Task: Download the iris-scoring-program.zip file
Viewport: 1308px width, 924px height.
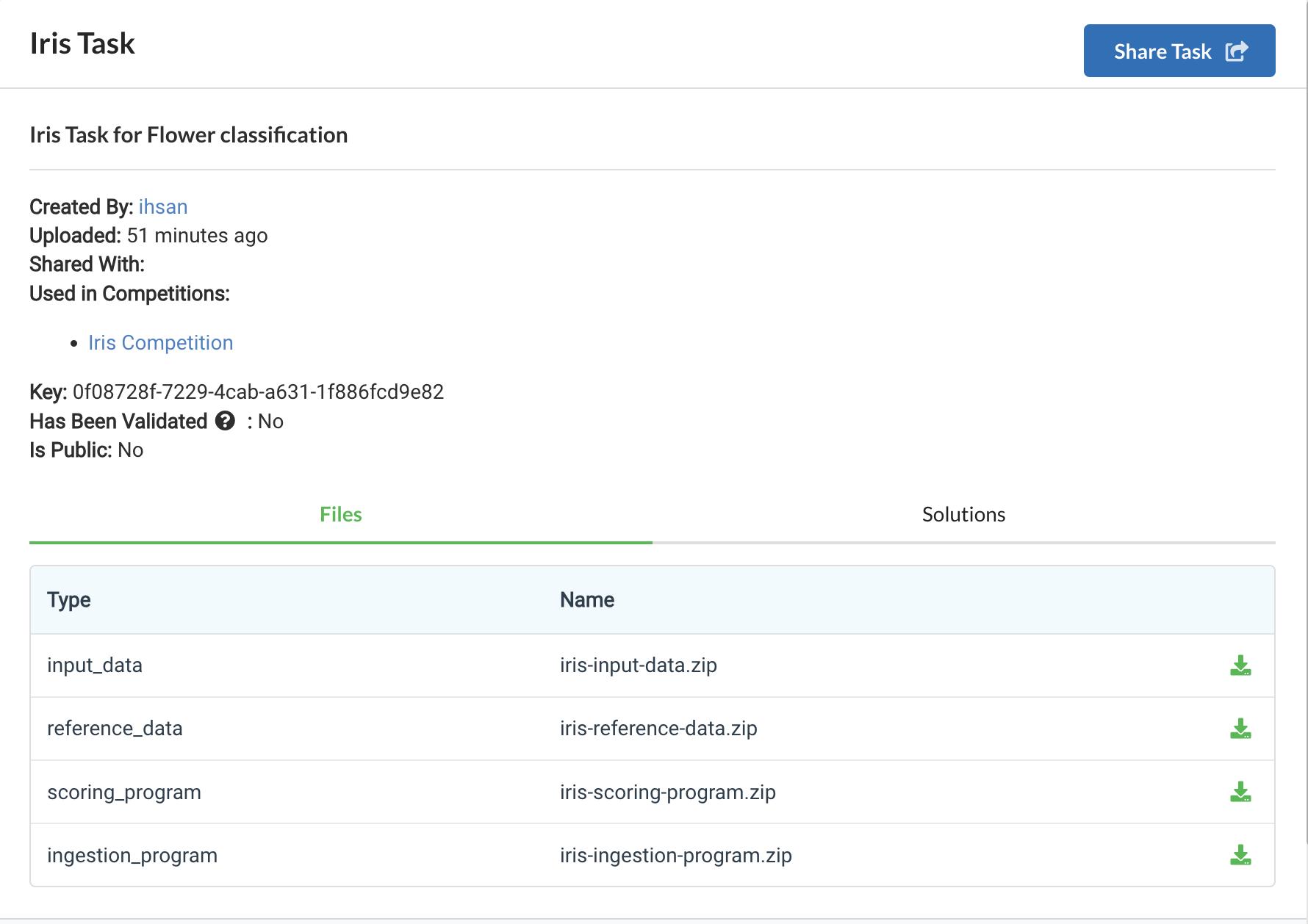Action: point(1240,792)
